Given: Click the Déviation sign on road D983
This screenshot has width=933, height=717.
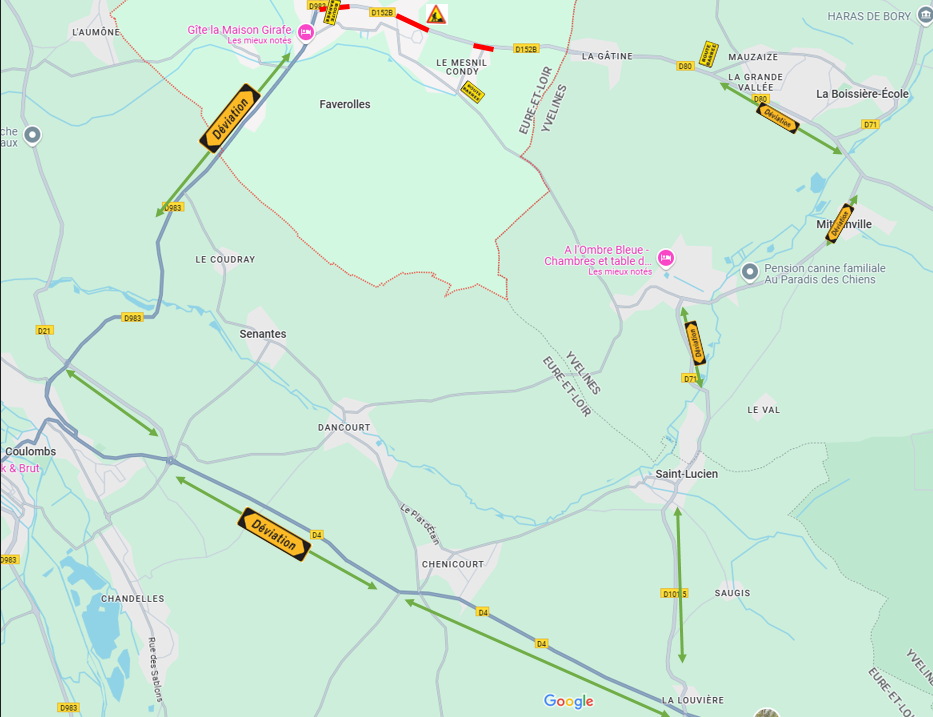Looking at the screenshot, I should (x=230, y=118).
